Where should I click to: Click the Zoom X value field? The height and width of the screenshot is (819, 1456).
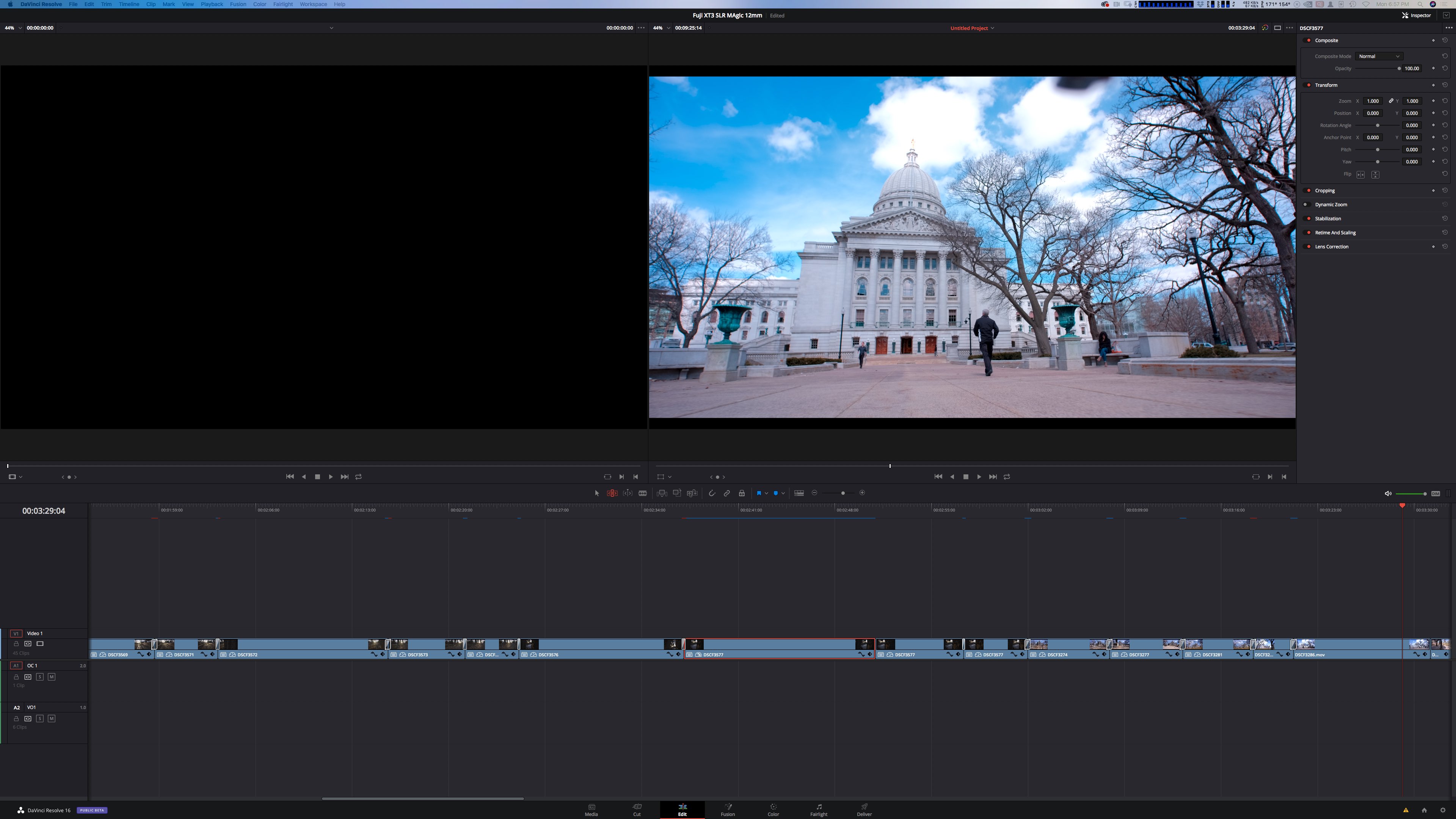[x=1373, y=101]
